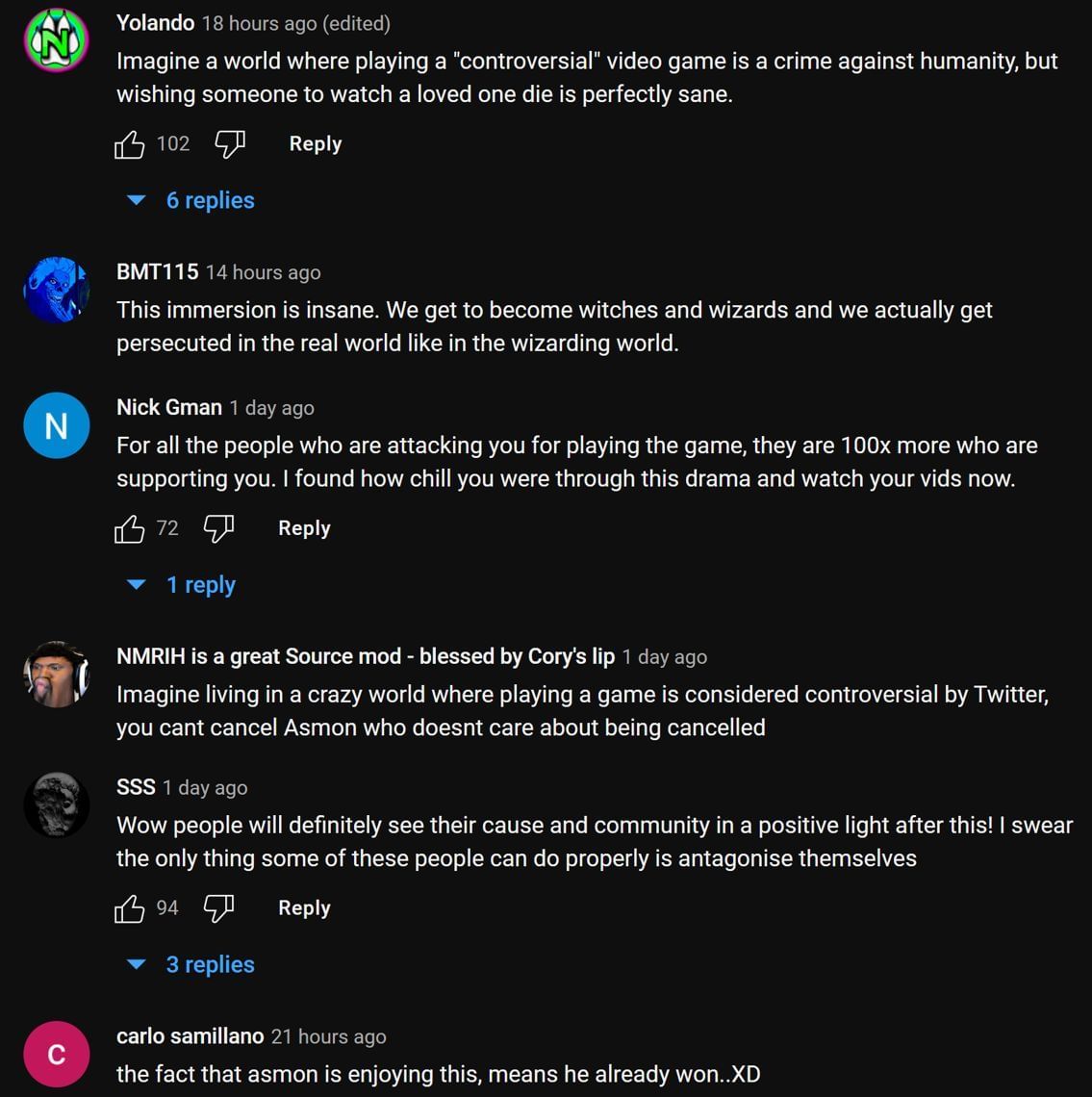Like Nick Gman's comment

pyautogui.click(x=130, y=528)
